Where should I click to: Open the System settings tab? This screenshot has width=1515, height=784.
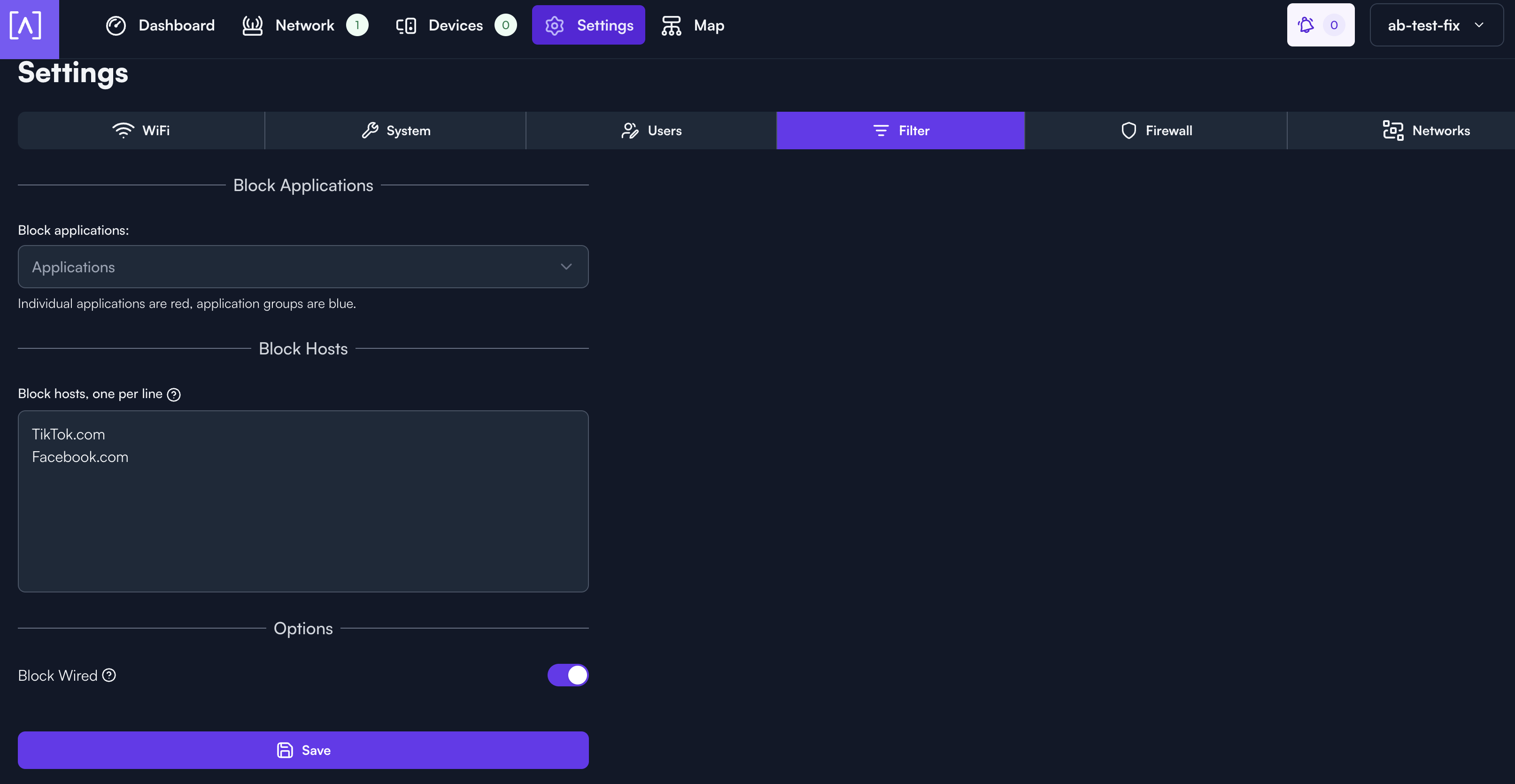395,131
